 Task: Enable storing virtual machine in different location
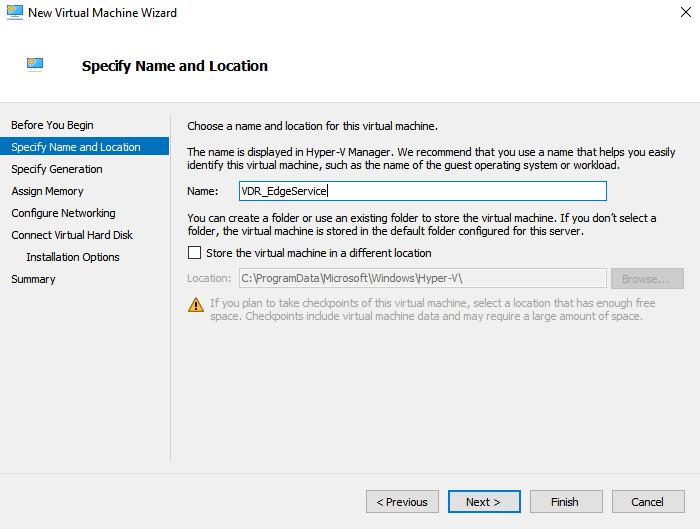click(x=194, y=253)
